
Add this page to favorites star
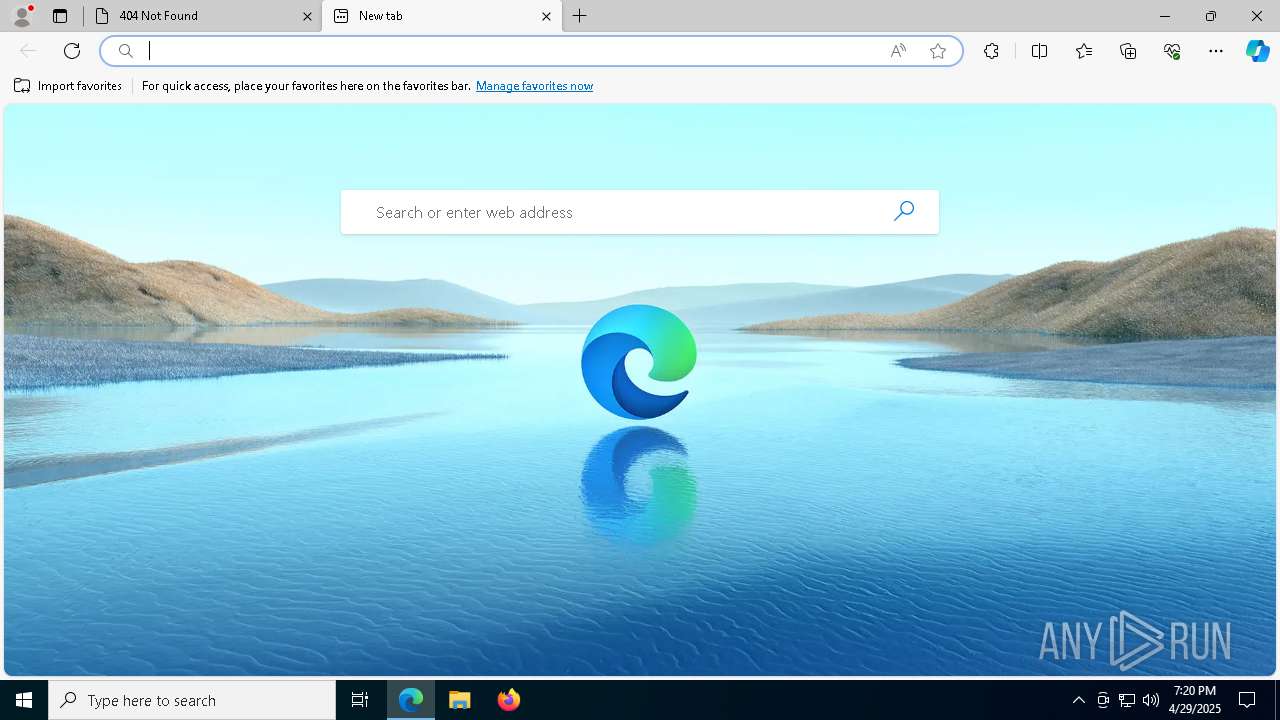click(938, 51)
